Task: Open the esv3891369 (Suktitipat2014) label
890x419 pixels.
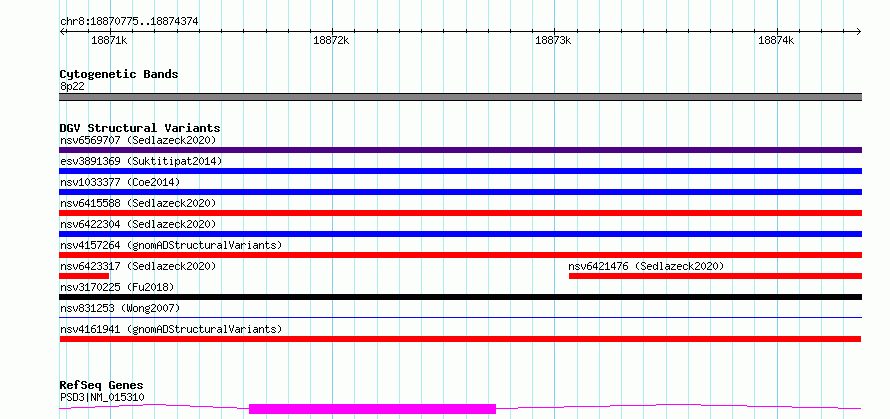Action: (141, 161)
